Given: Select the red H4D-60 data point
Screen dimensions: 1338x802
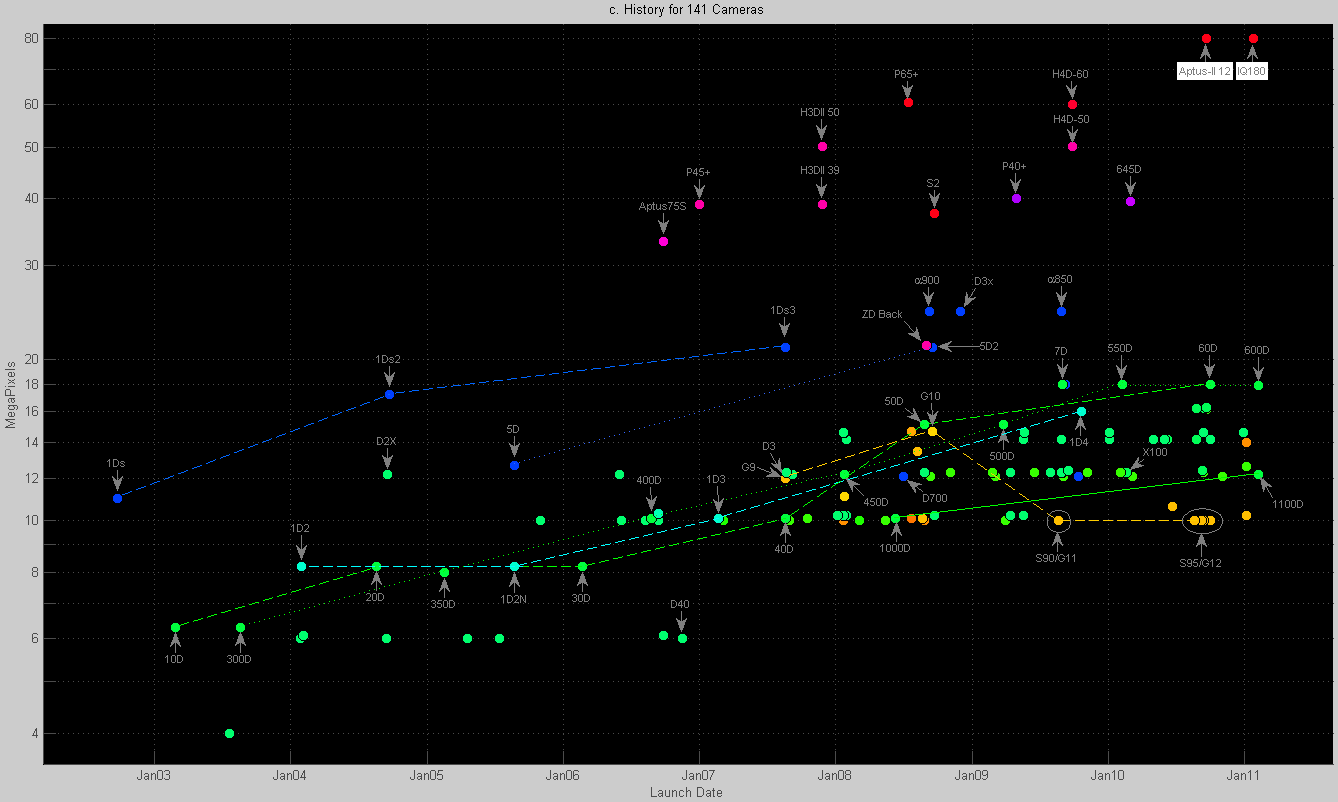Looking at the screenshot, I should (1072, 104).
